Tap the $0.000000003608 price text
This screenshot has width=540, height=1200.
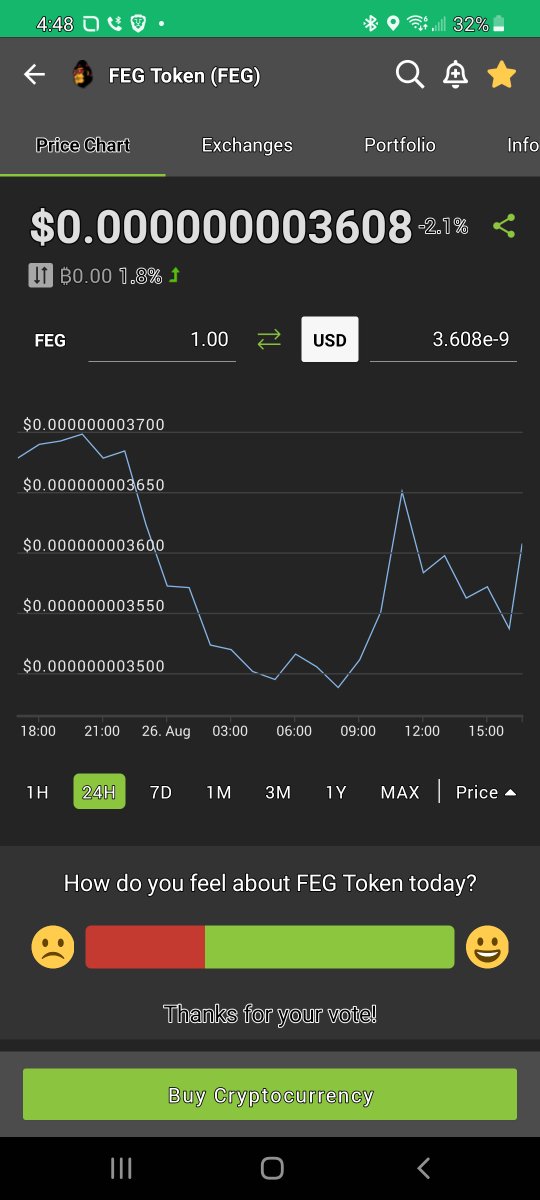click(221, 227)
